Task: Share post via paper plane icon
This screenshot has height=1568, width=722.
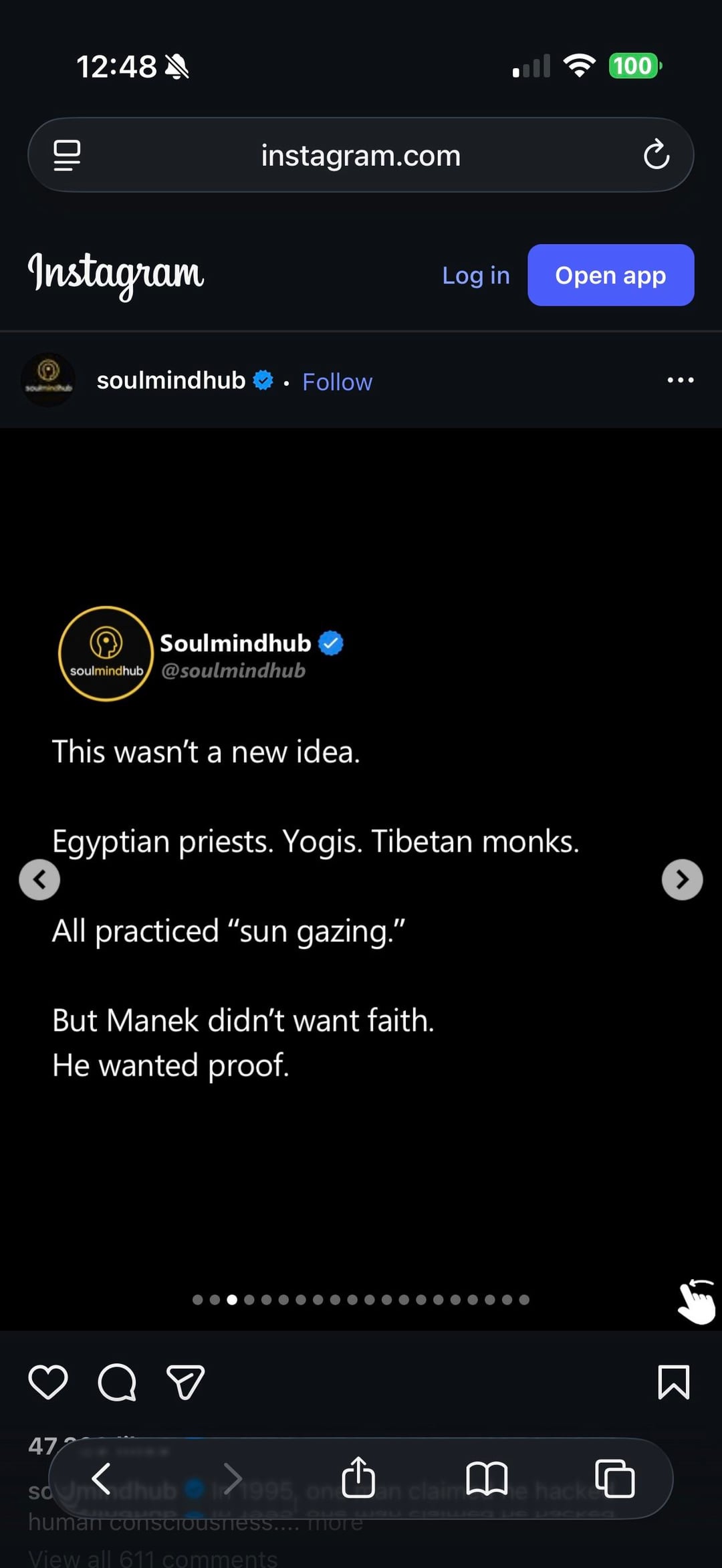Action: (x=185, y=1382)
